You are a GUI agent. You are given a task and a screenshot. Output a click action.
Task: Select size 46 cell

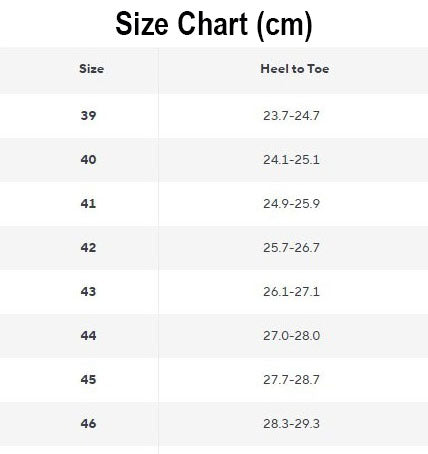click(x=88, y=424)
